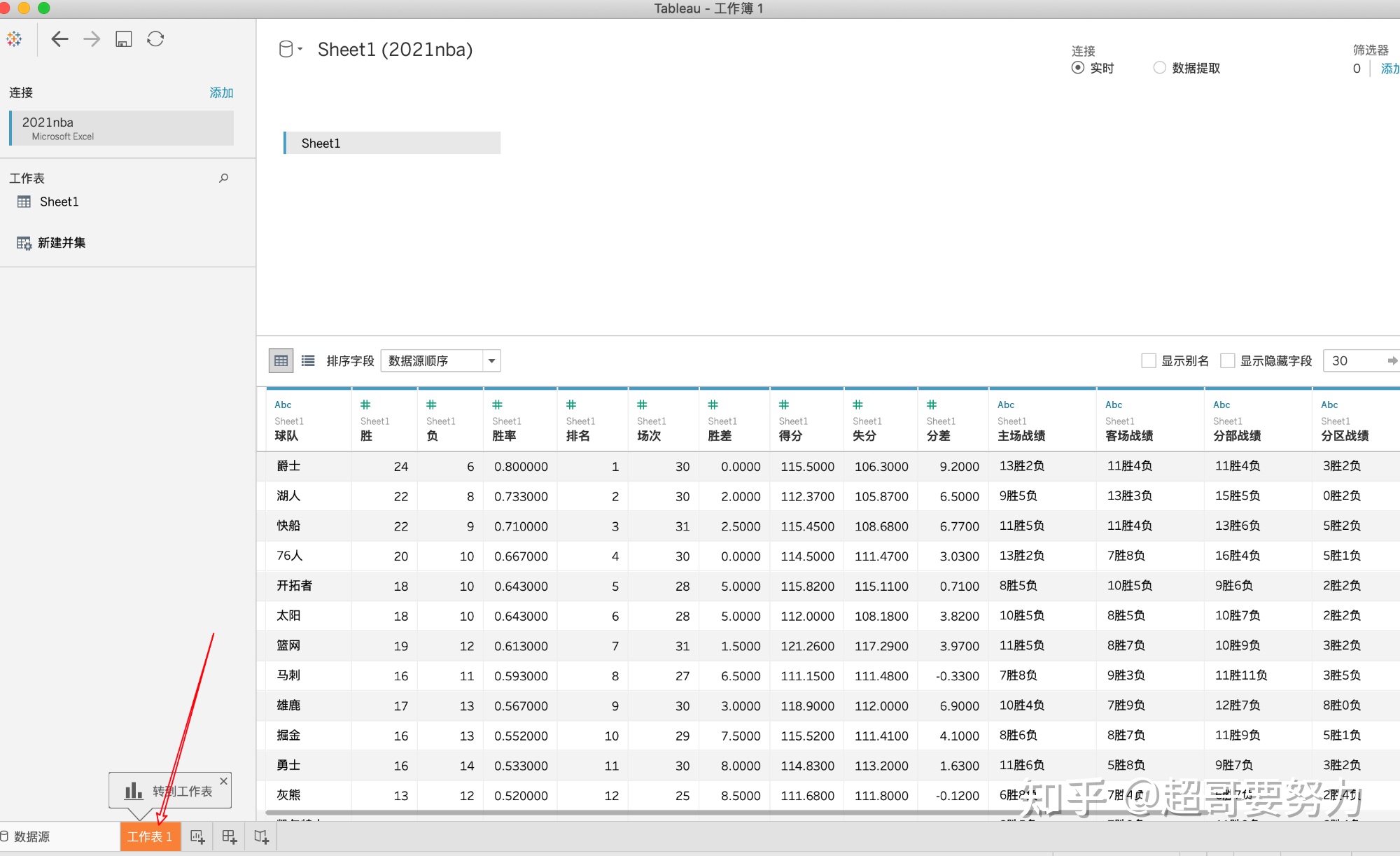
Task: Go back with the left arrow
Action: pos(59,39)
